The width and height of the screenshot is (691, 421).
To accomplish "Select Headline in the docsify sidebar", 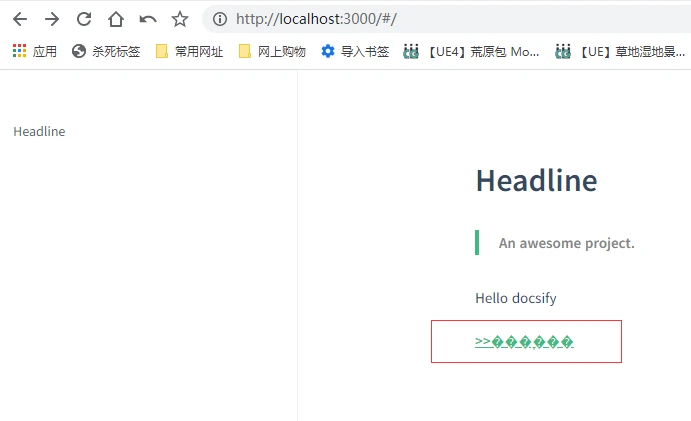I will pyautogui.click(x=39, y=132).
